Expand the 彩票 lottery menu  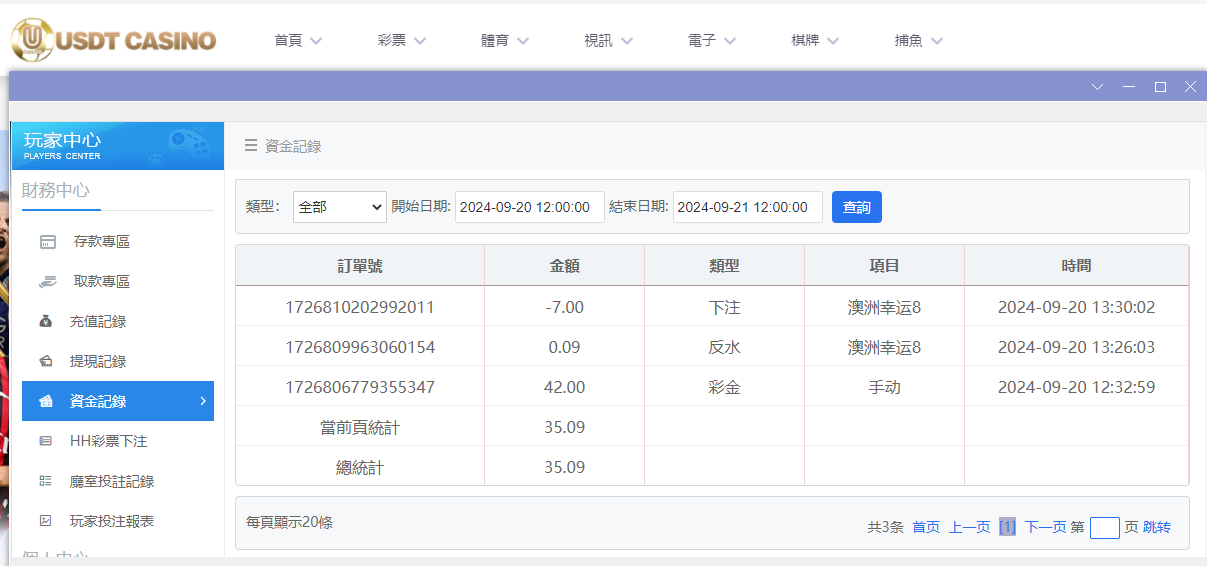[x=401, y=41]
